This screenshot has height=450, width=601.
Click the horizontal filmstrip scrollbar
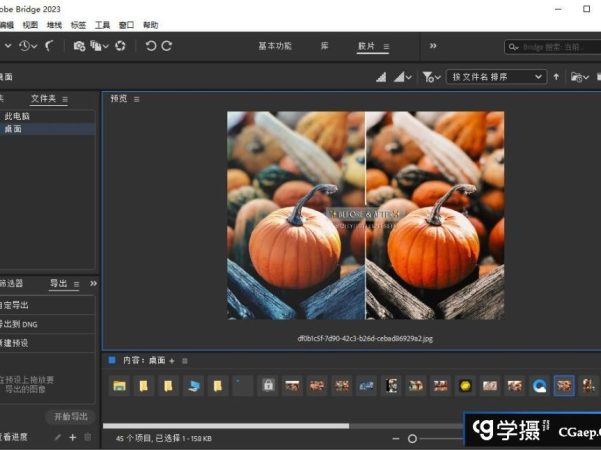click(226, 426)
